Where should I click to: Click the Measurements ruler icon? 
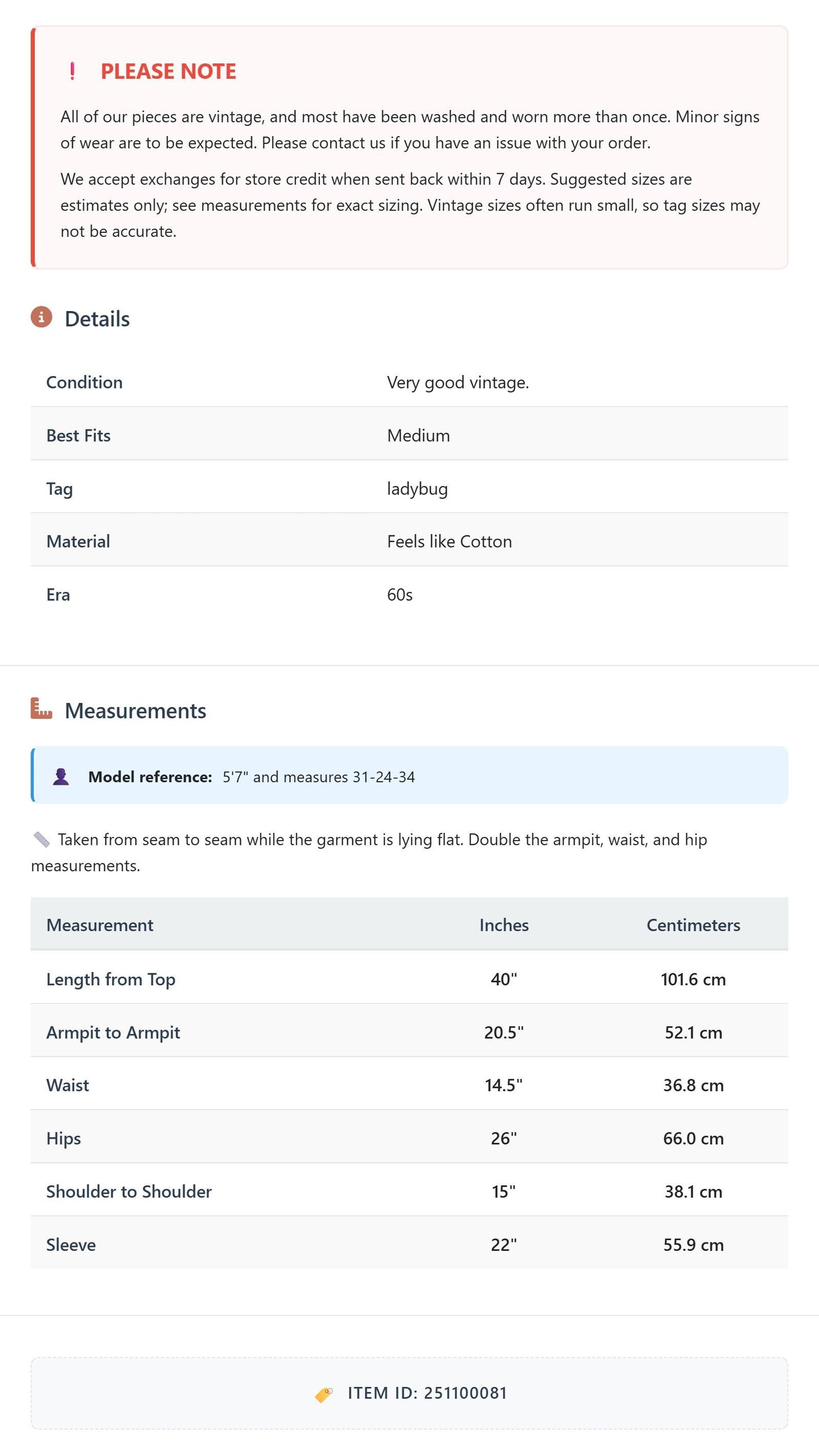coord(41,708)
